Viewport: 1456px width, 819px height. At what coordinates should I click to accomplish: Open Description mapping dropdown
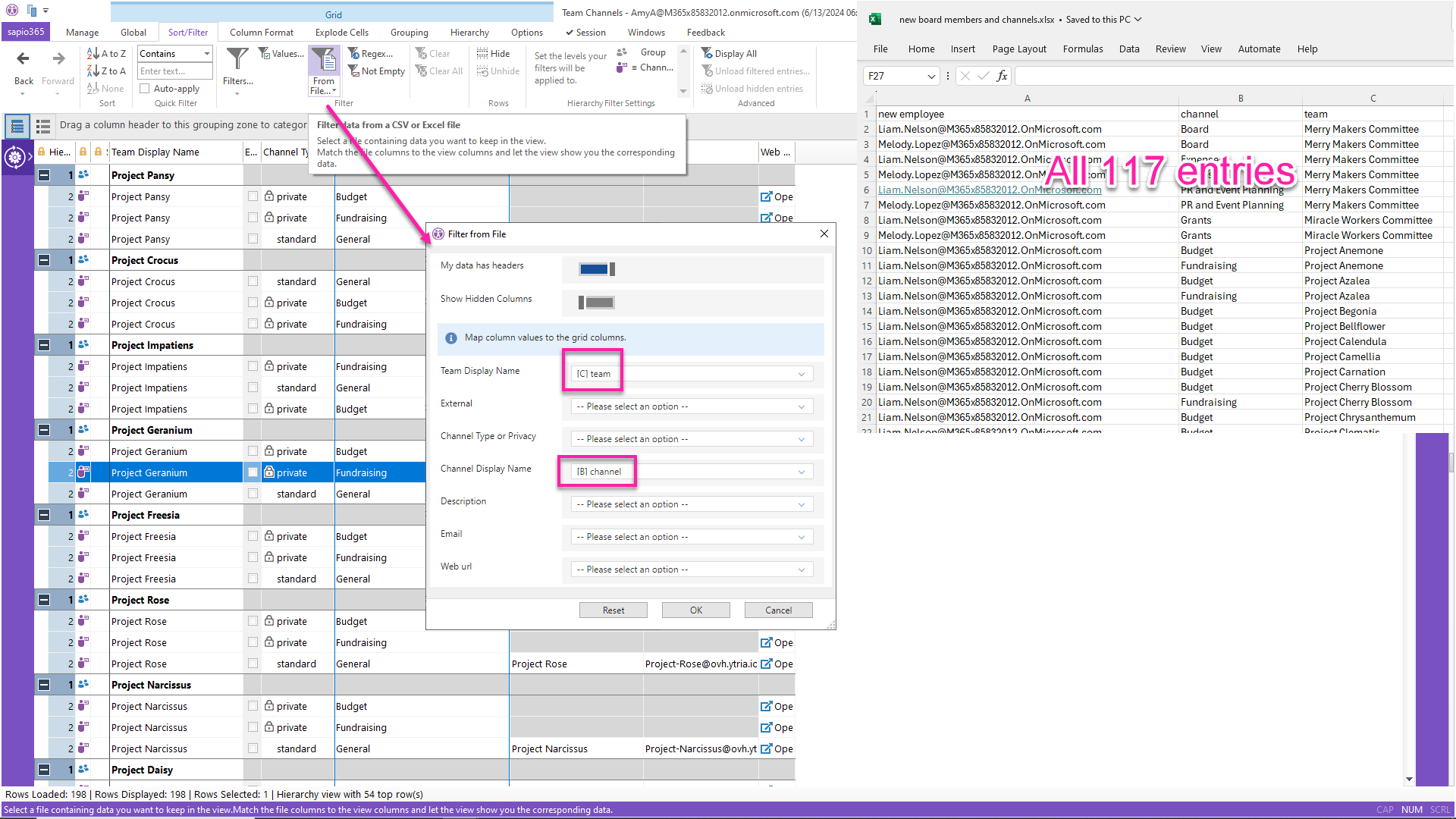tap(692, 504)
